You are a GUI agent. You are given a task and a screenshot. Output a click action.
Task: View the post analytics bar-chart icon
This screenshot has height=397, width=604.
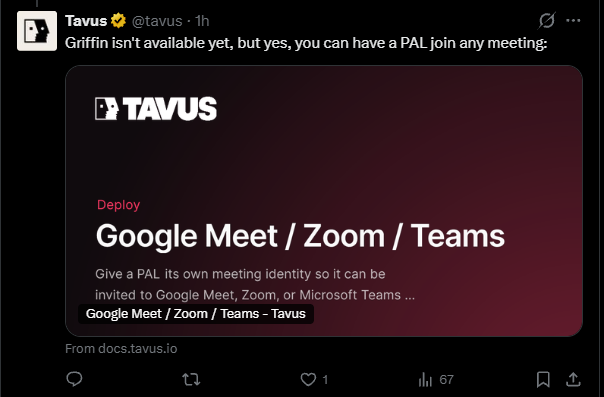tap(425, 380)
